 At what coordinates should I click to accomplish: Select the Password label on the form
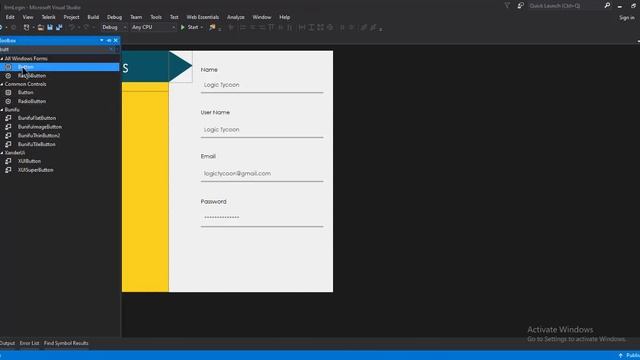point(213,202)
